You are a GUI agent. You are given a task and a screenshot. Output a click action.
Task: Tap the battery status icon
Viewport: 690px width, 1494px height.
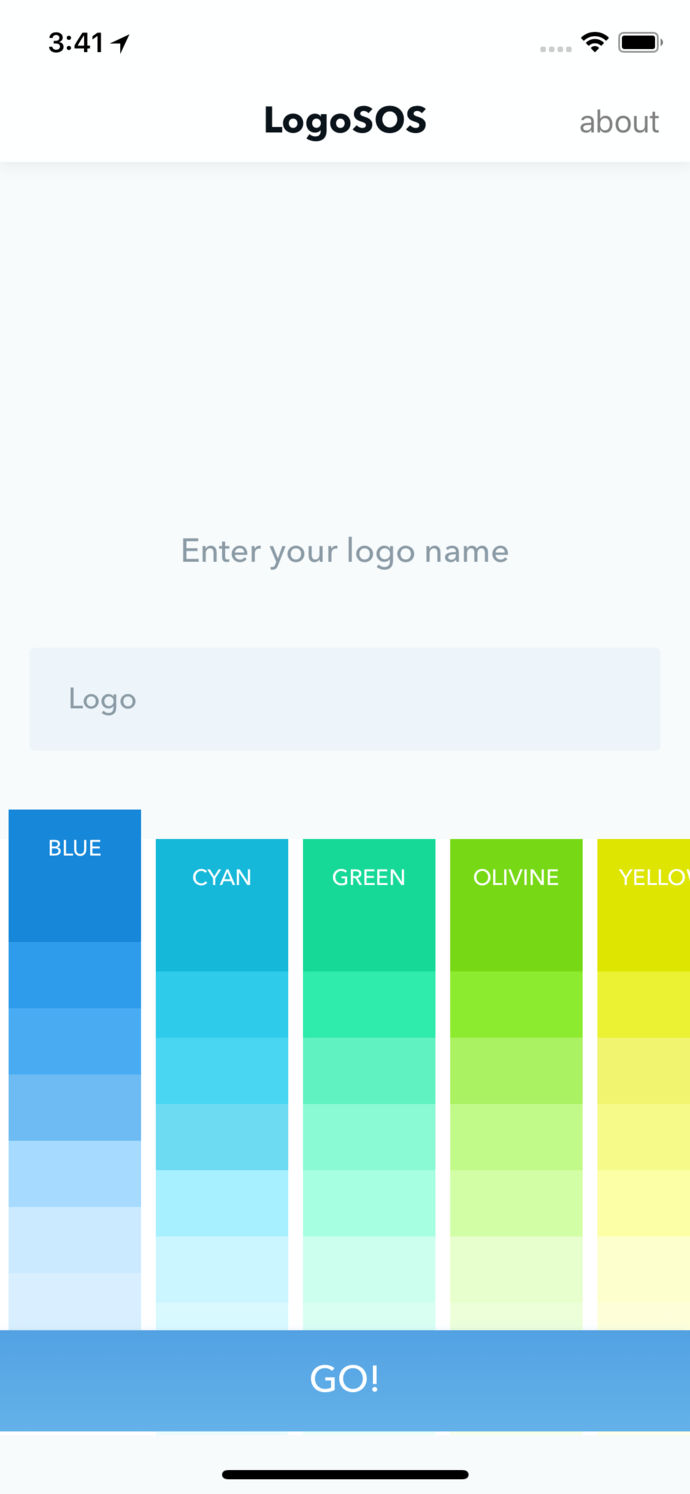pos(639,42)
